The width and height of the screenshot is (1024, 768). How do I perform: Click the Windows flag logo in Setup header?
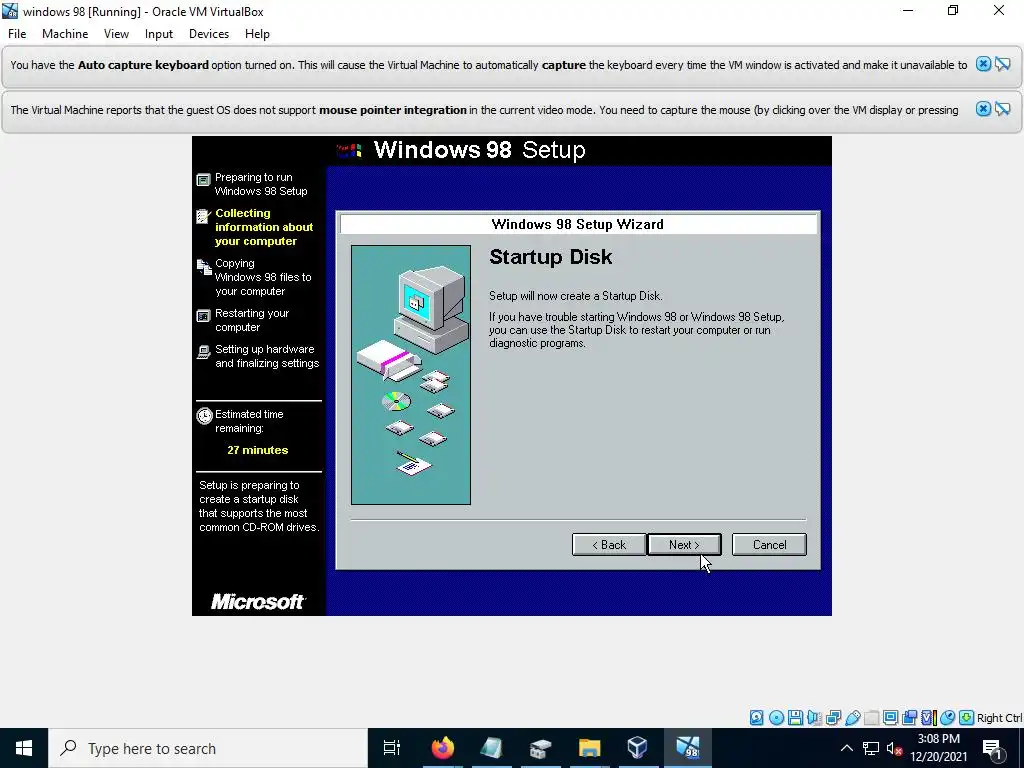tap(349, 151)
